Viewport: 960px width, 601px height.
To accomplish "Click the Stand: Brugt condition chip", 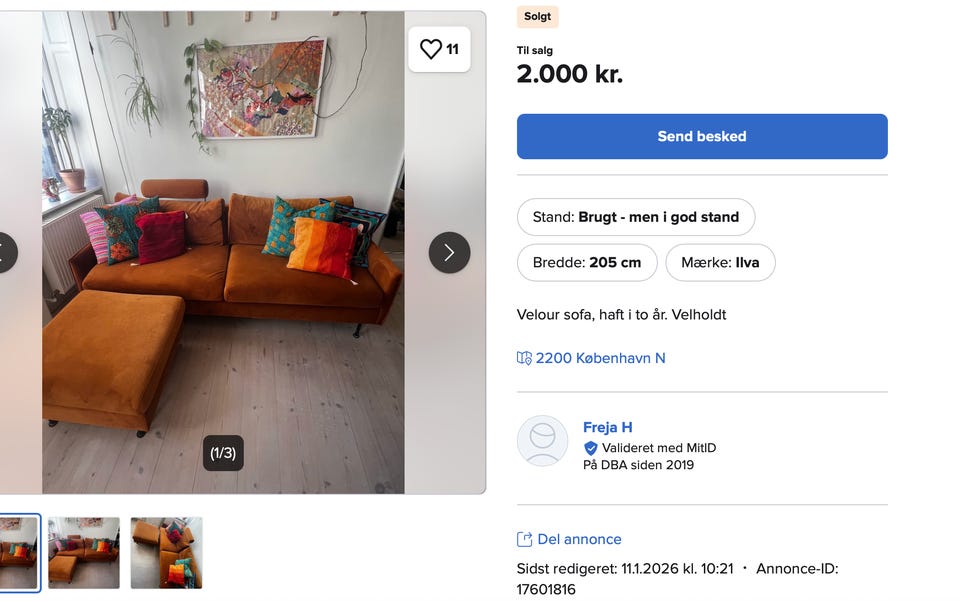I will (x=636, y=216).
